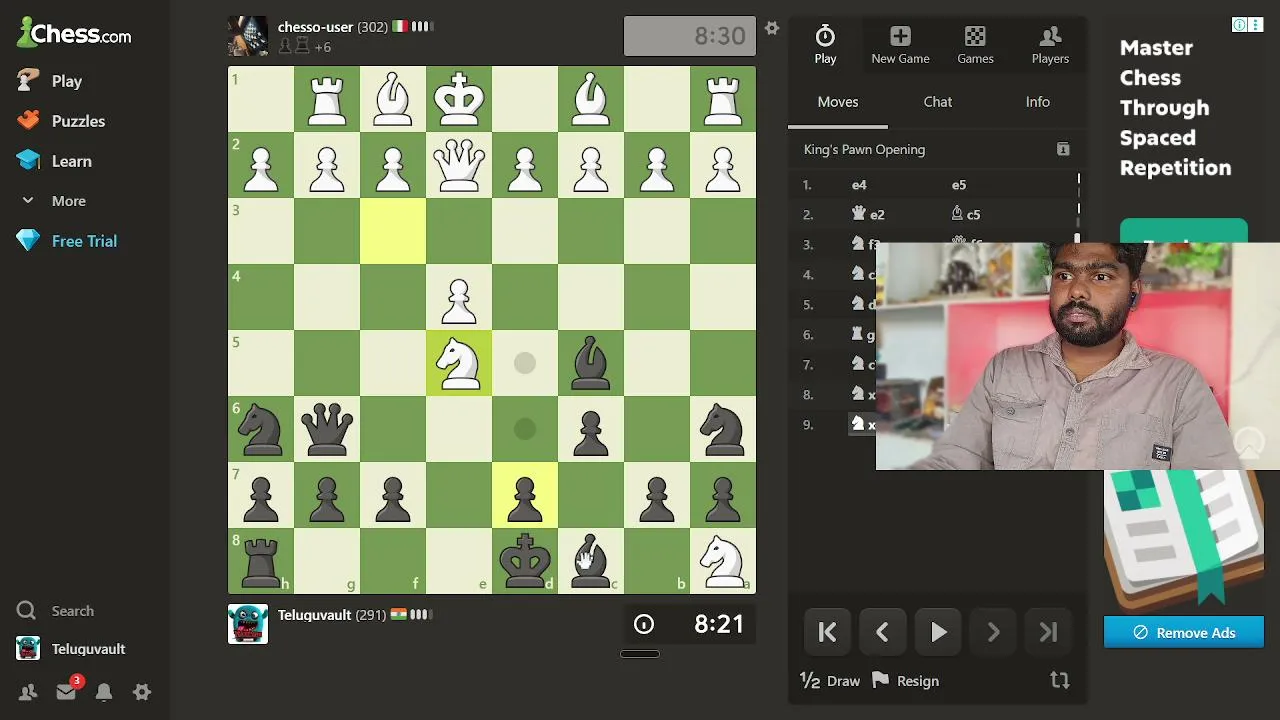Viewport: 1280px width, 720px height.
Task: Flip the board with arrows icon
Action: tap(1060, 681)
